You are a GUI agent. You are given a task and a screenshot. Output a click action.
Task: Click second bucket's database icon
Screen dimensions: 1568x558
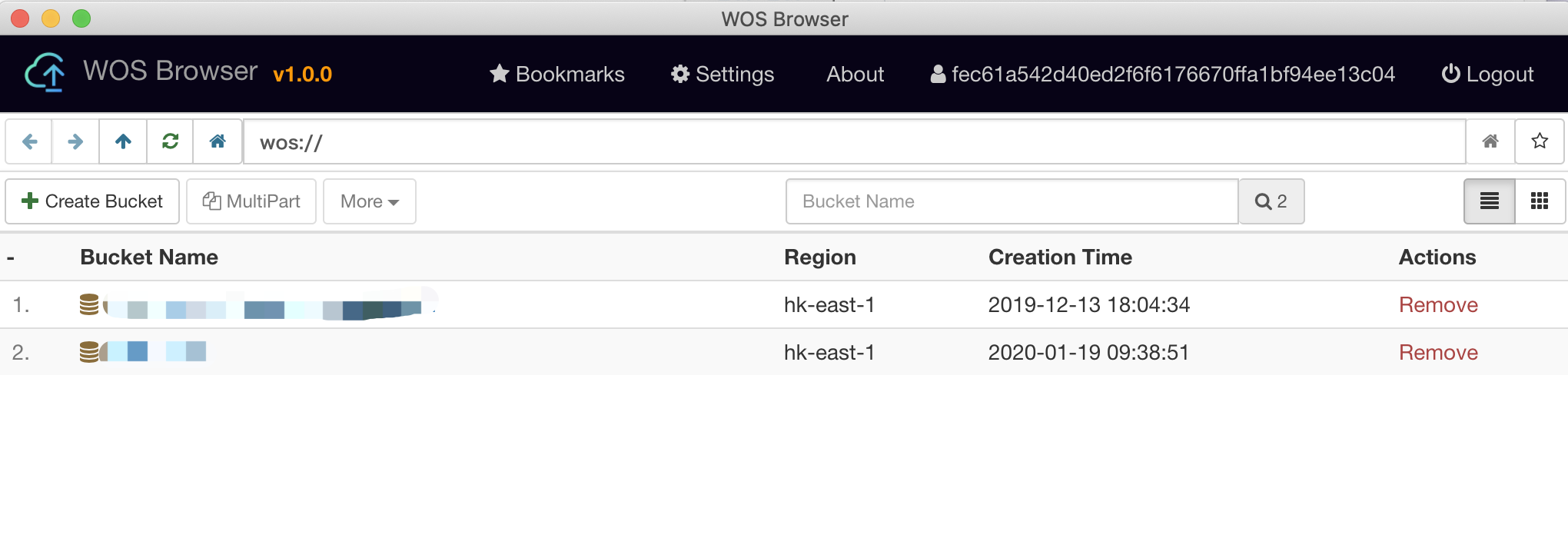point(89,352)
